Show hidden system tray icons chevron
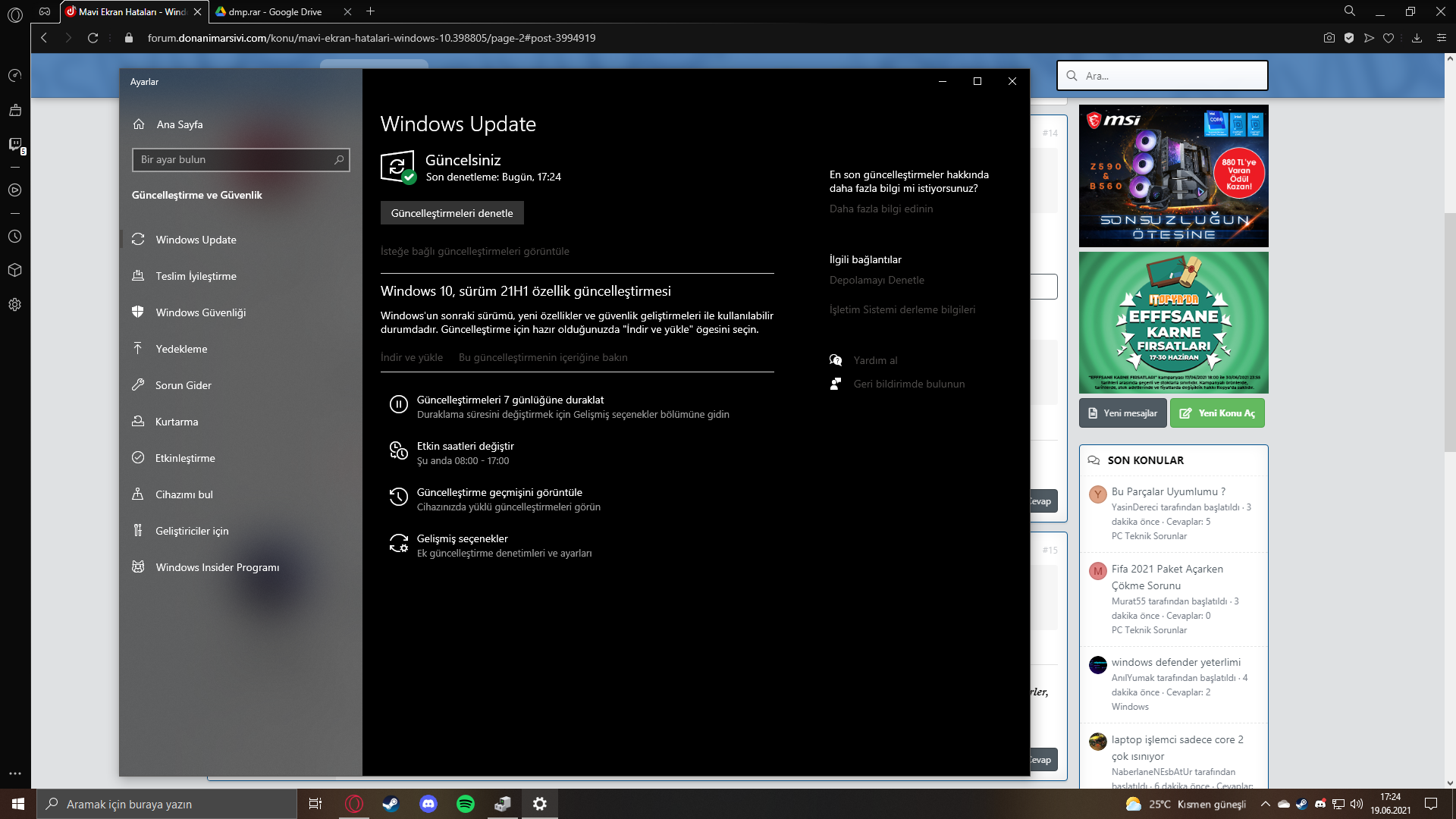The image size is (1456, 819). coord(1264,804)
